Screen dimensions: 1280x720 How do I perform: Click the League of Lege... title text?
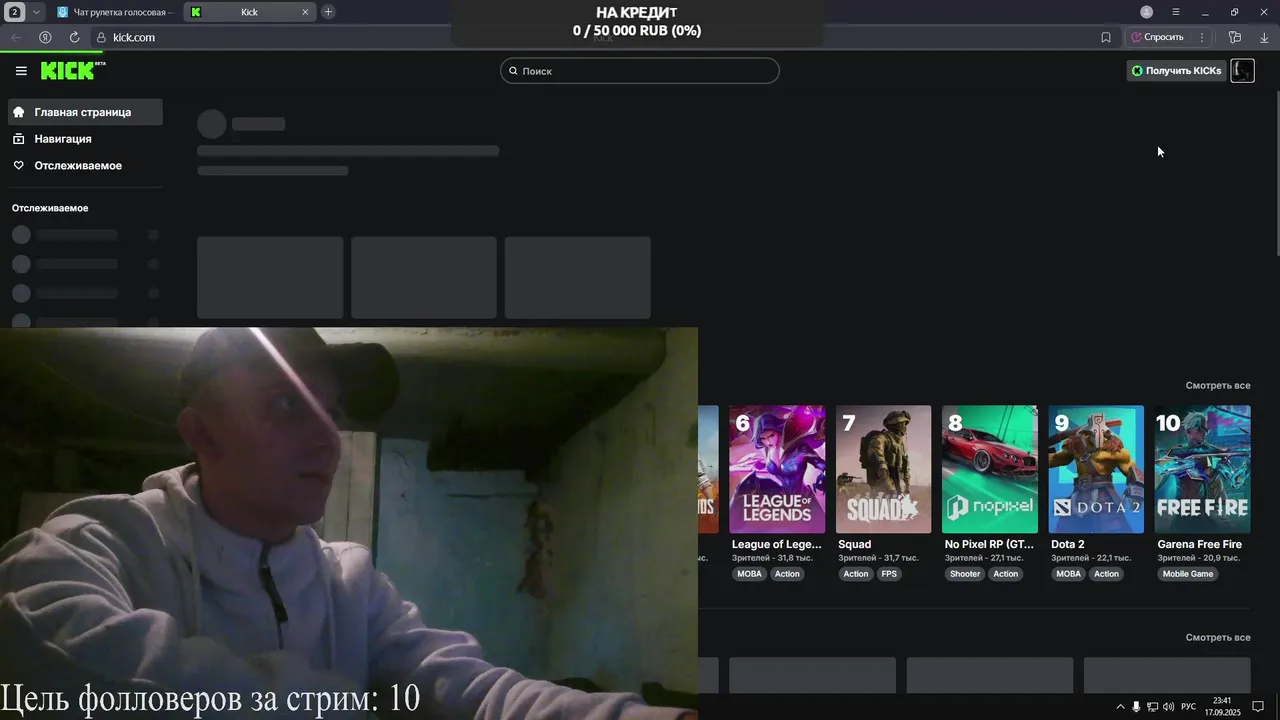tap(777, 544)
